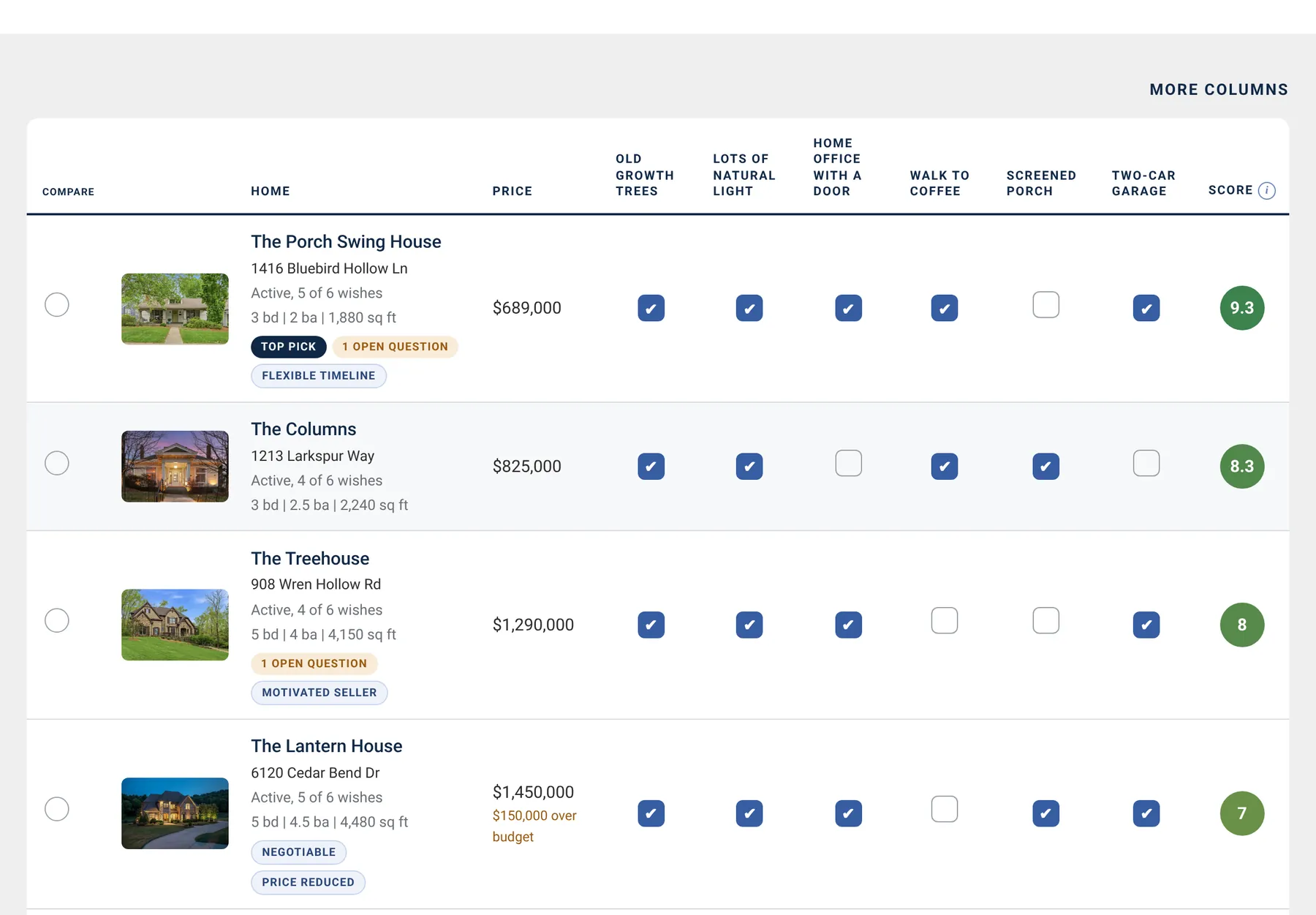Screen dimensions: 1316x915
Task: Click the $150,000 over budget note
Action: (x=534, y=826)
